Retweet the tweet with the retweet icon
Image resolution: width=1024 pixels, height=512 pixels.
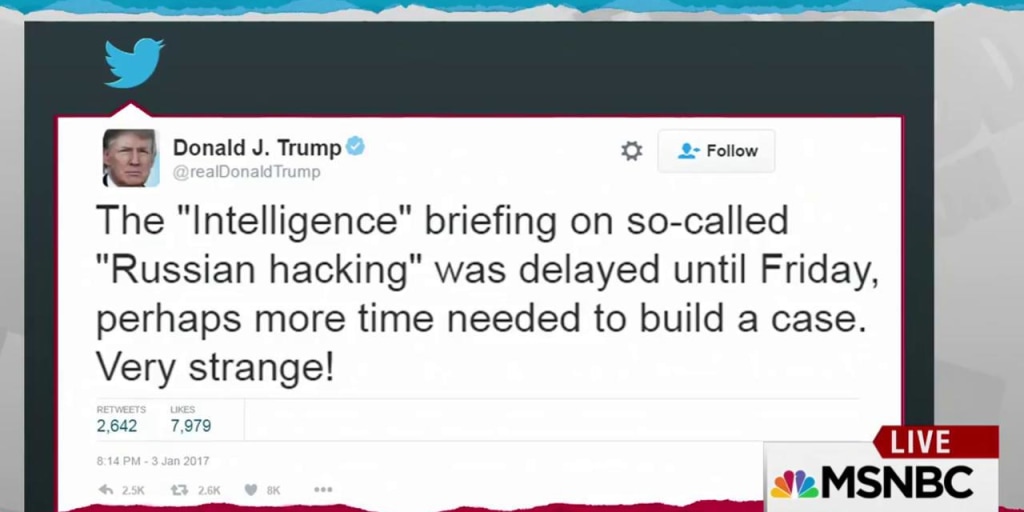[x=180, y=490]
